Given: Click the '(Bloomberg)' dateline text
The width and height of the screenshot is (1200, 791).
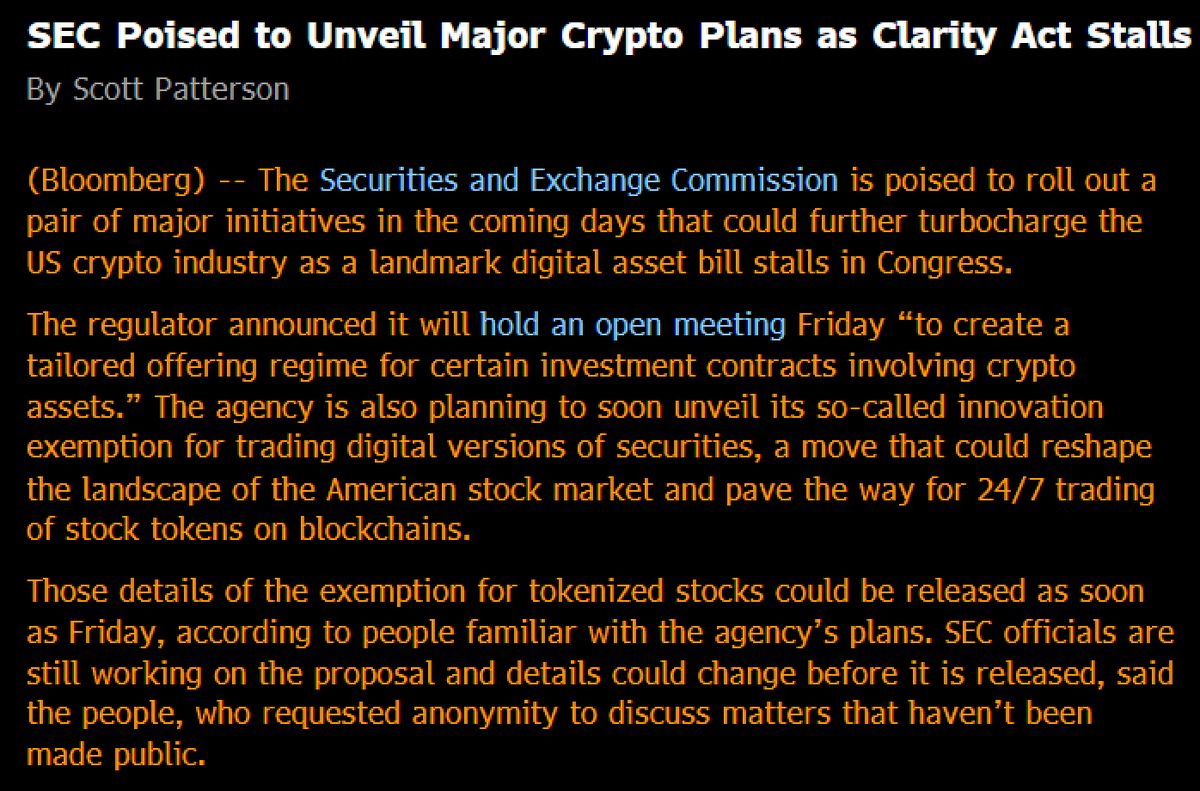Looking at the screenshot, I should pos(116,181).
